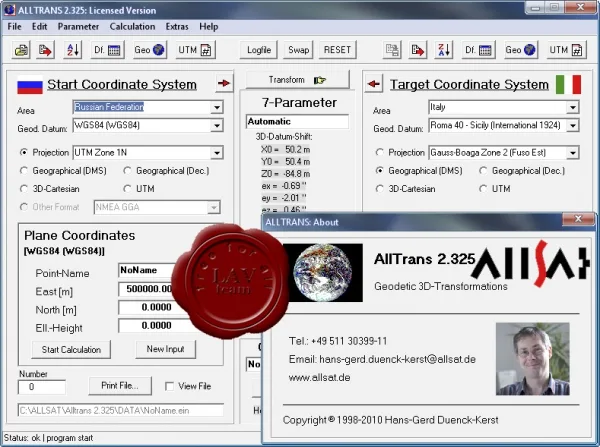Click the right UTM grid button
The image size is (600, 447).
(x=566, y=50)
